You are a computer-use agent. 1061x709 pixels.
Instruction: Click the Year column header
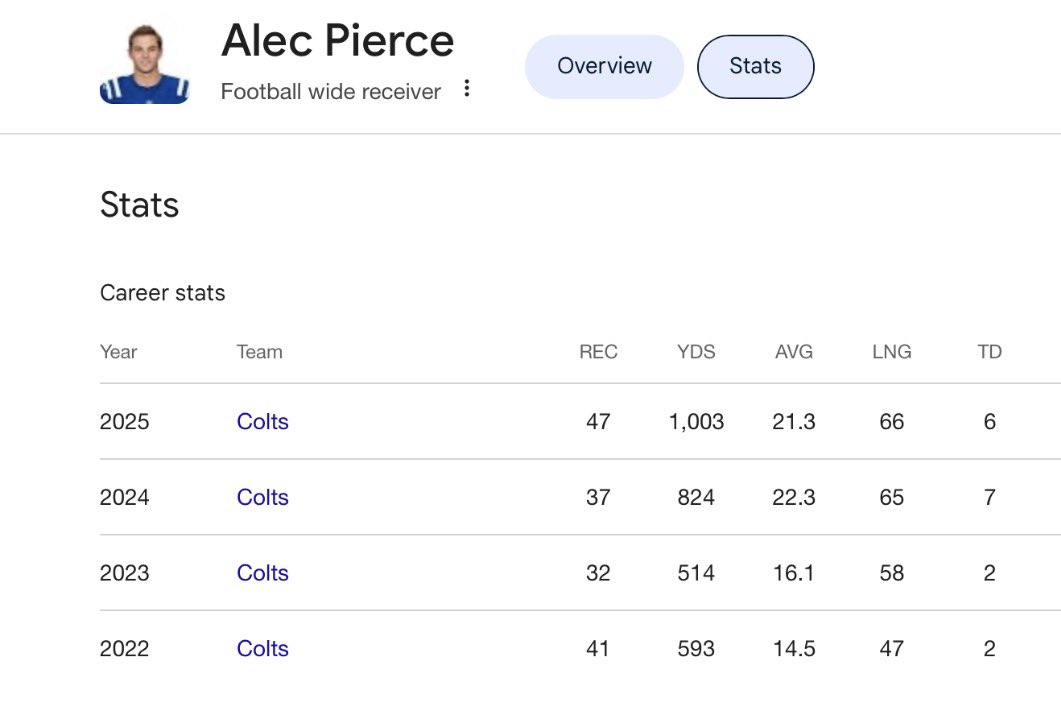[x=119, y=352]
